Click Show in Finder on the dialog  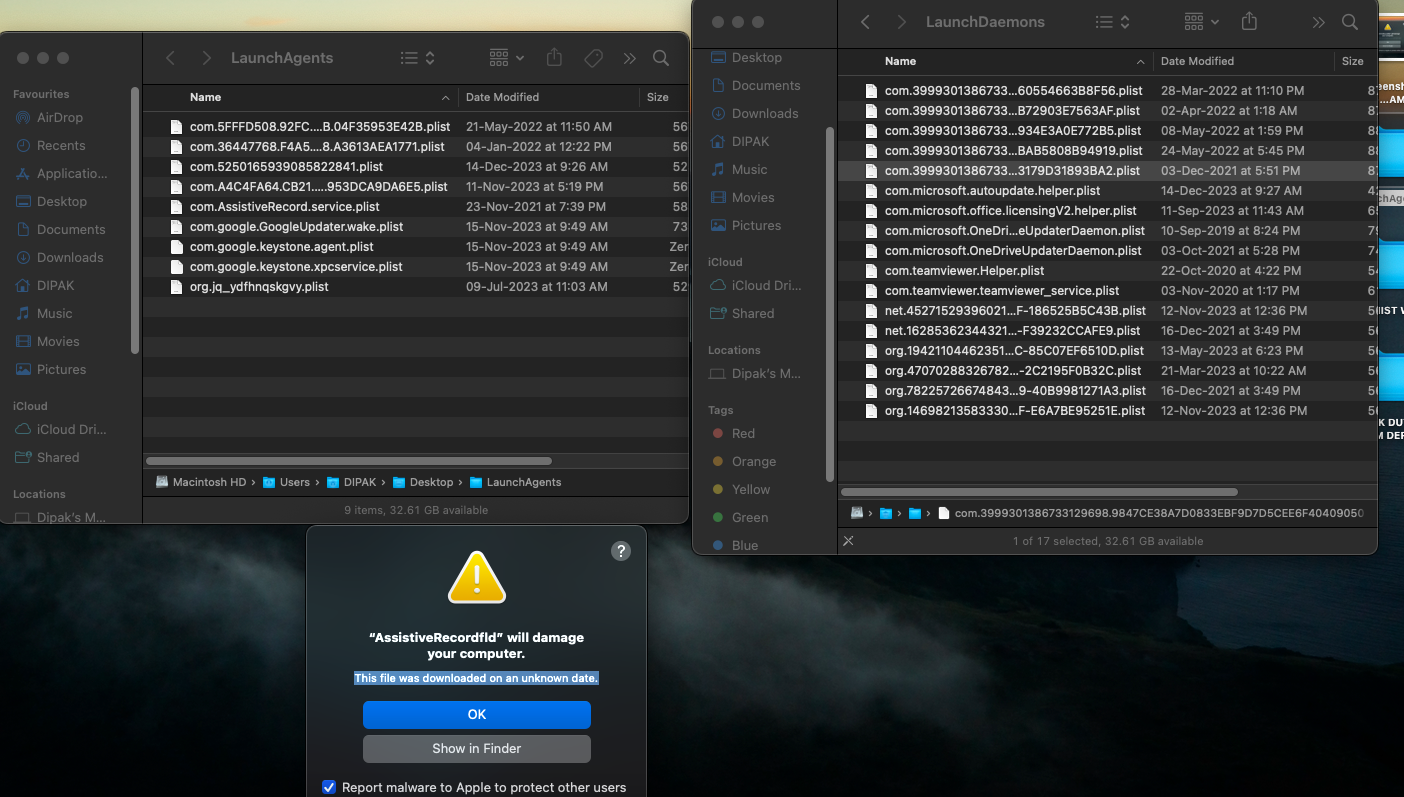tap(477, 748)
